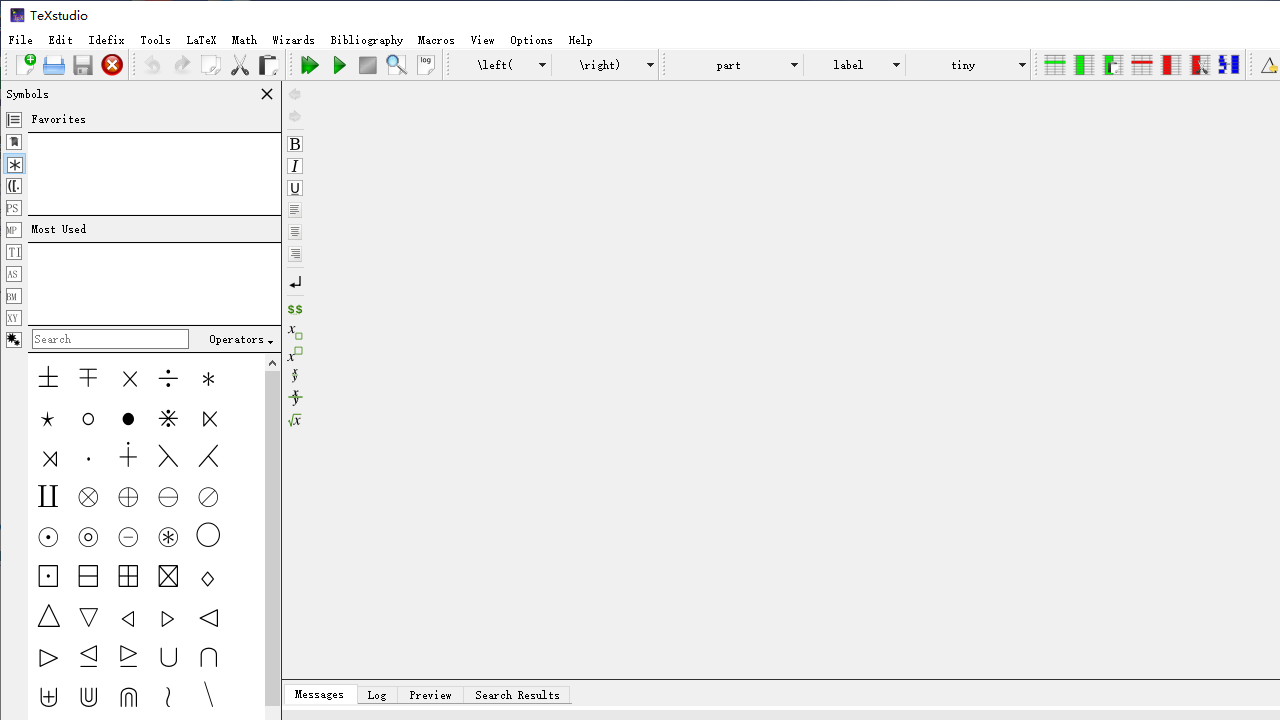The image size is (1280, 720).
Task: Open the log messages viewer icon
Action: pos(426,64)
